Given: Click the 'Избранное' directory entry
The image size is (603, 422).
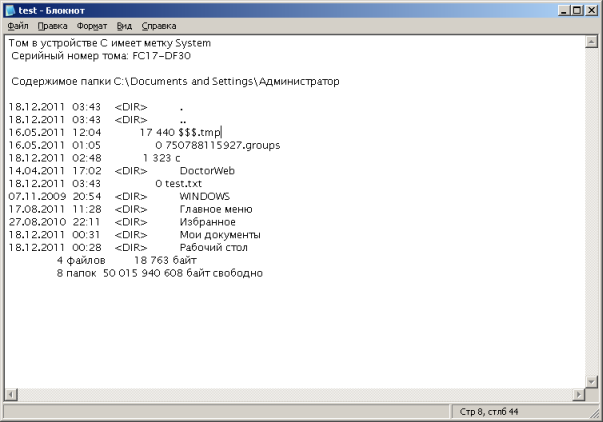Looking at the screenshot, I should point(207,222).
